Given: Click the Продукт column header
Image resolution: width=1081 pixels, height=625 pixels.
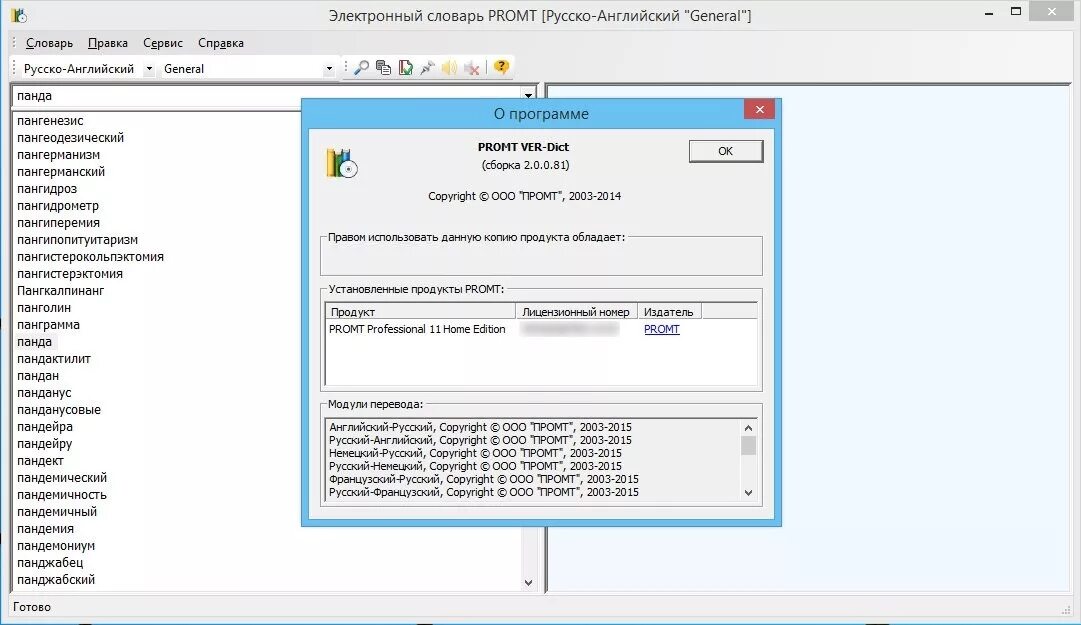Looking at the screenshot, I should 420,311.
